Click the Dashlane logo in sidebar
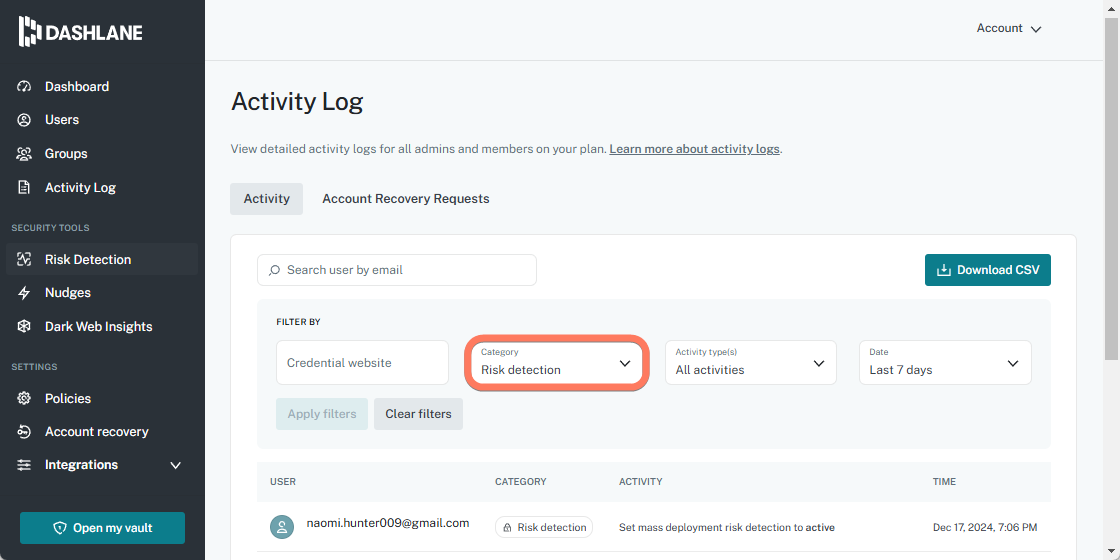This screenshot has height=560, width=1120. click(x=81, y=32)
